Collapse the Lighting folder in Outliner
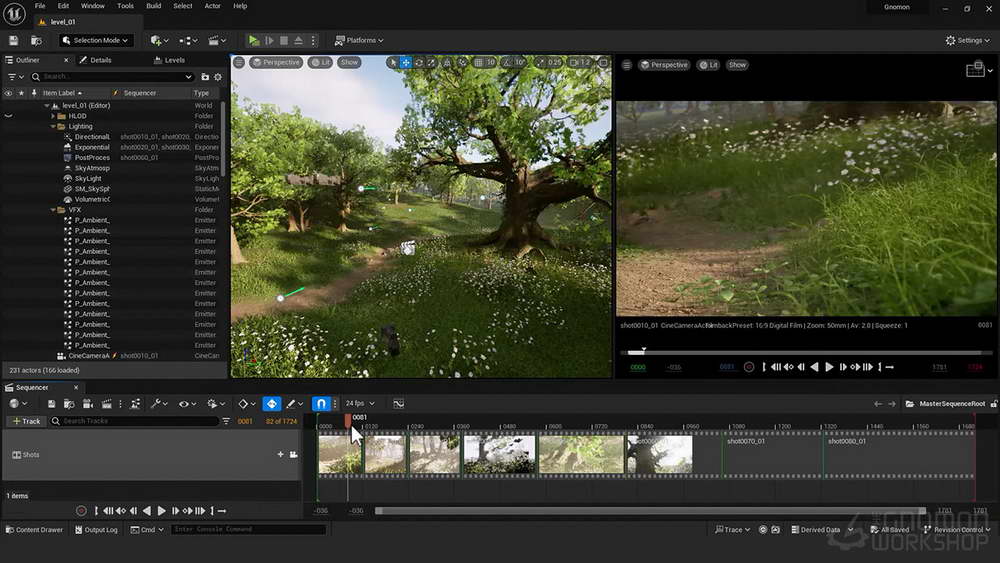 (x=53, y=127)
